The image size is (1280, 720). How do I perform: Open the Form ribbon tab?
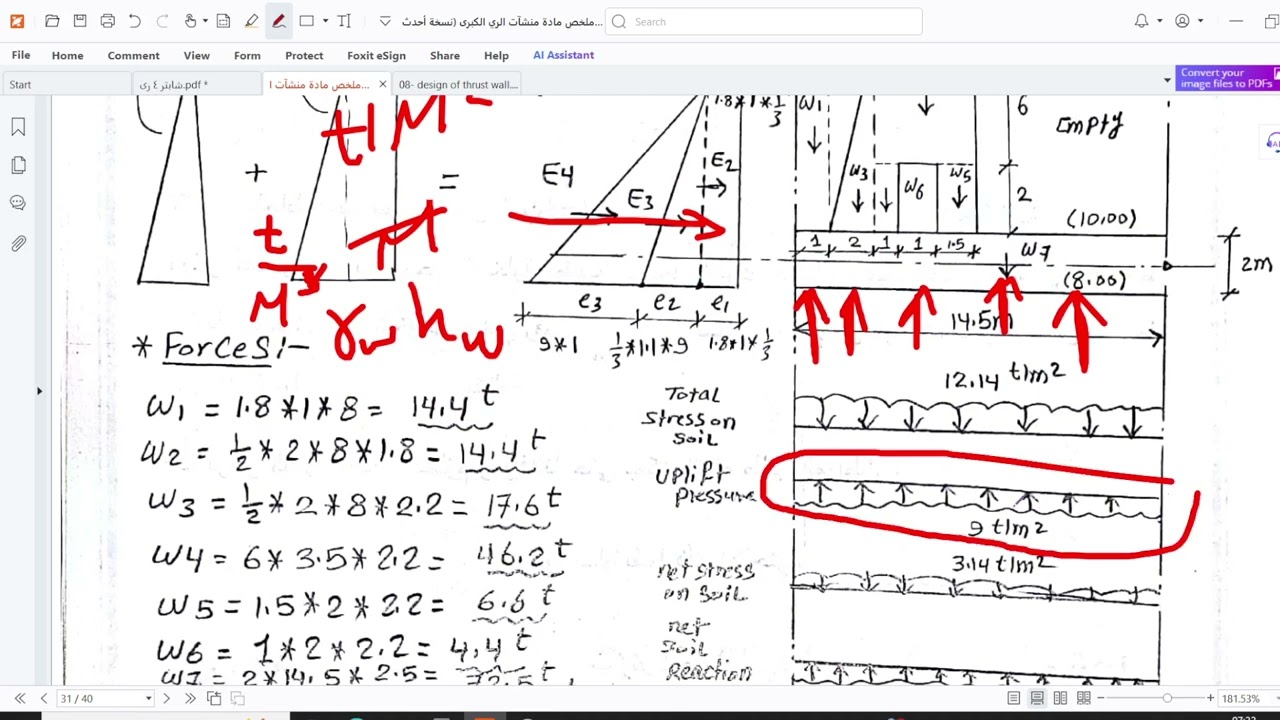coord(247,55)
